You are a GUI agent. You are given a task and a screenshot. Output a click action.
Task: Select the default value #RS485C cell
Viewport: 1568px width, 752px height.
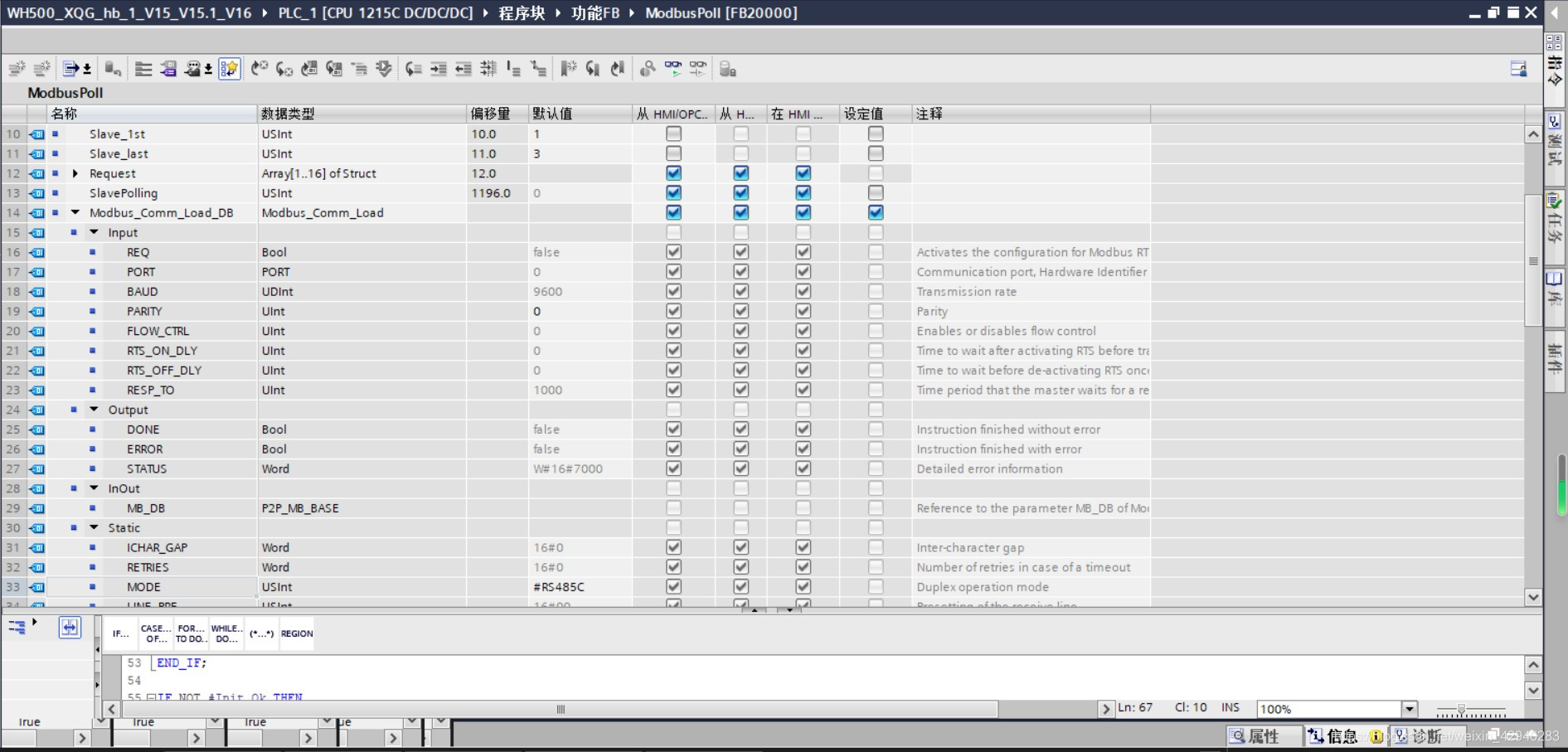pos(580,587)
